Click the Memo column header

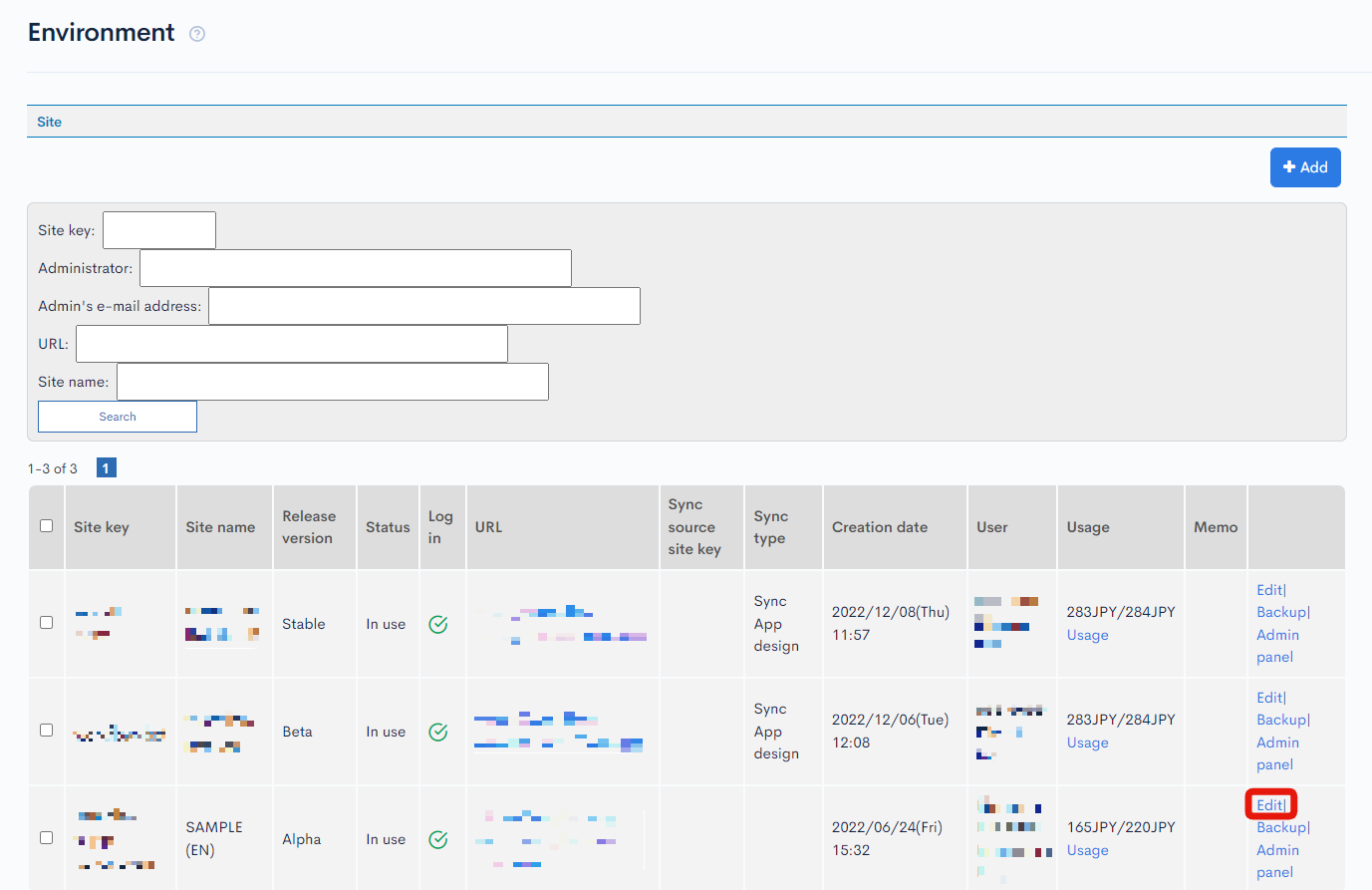coord(1216,527)
